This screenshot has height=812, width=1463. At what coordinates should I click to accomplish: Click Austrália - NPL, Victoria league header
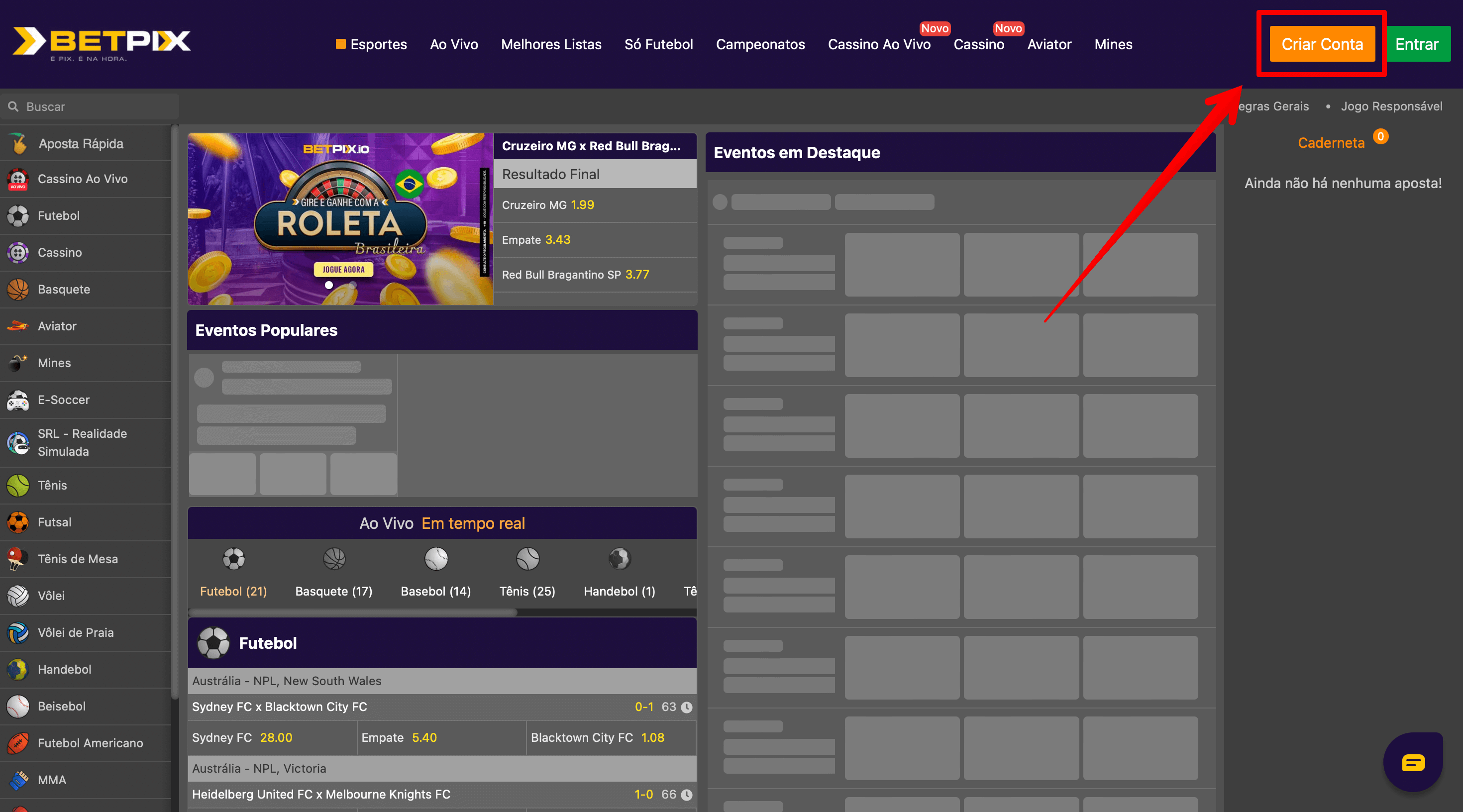point(442,768)
